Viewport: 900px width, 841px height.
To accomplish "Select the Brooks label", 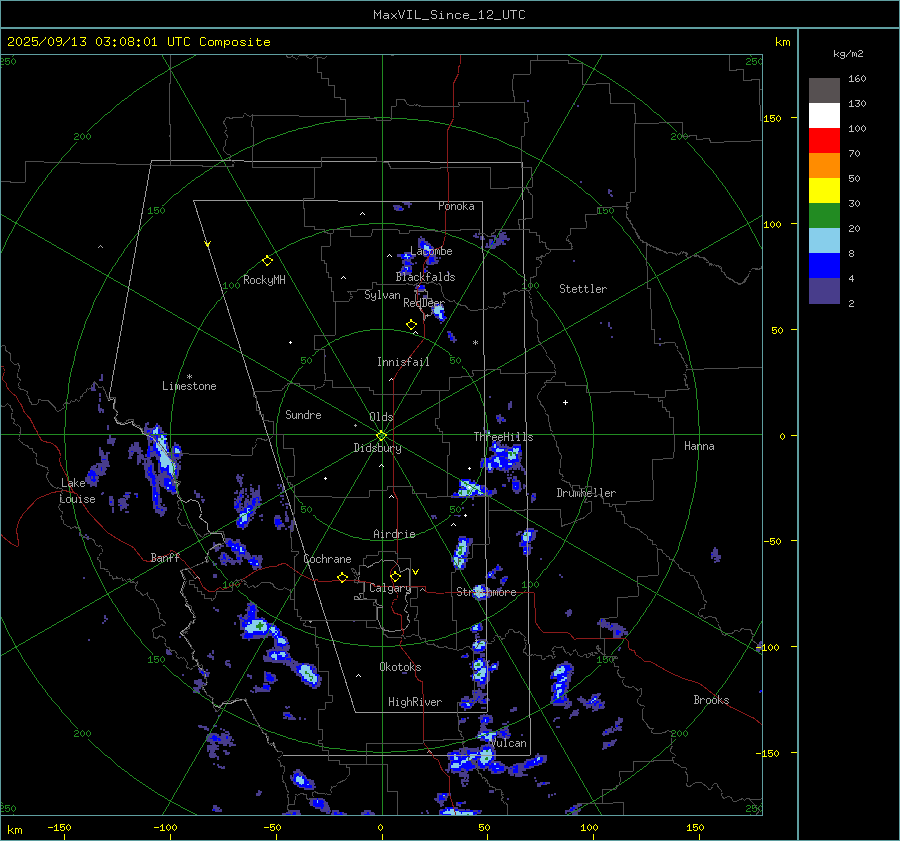I will tap(711, 700).
